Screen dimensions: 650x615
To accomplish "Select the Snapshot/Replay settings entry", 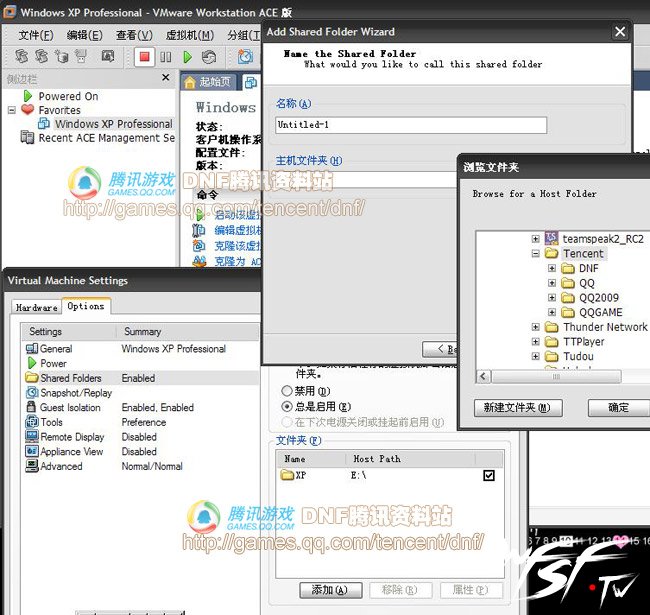I will [x=76, y=393].
